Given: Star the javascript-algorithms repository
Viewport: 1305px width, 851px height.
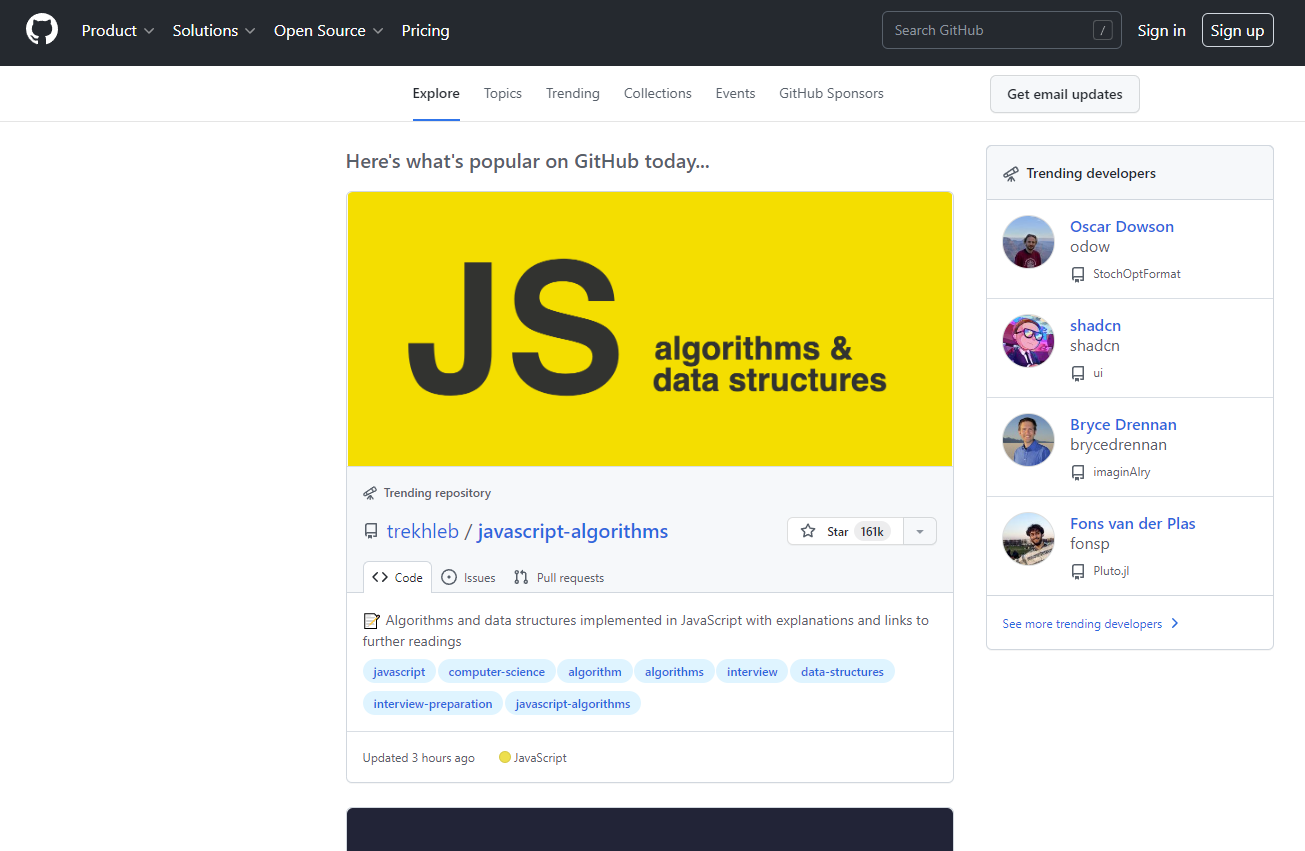Looking at the screenshot, I should point(846,531).
